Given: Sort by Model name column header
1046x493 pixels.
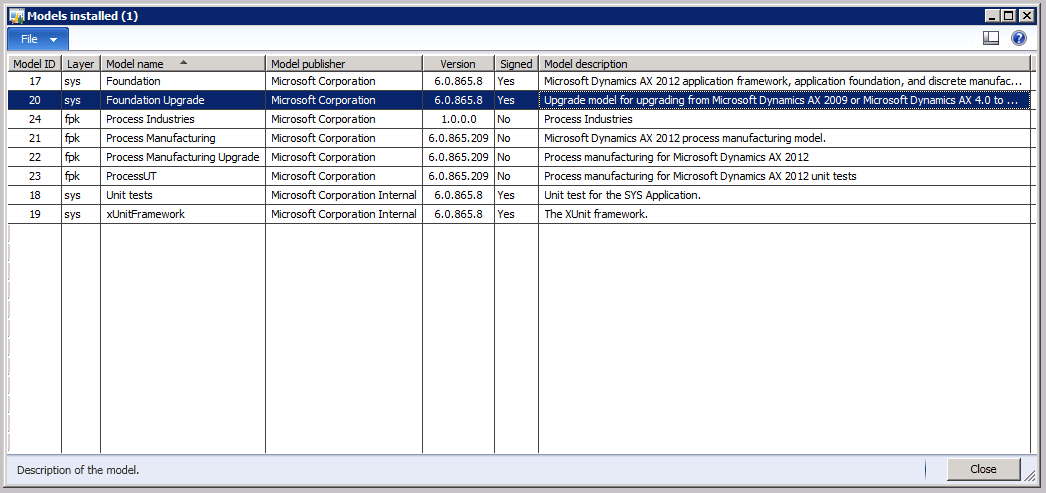Looking at the screenshot, I should click(x=183, y=64).
